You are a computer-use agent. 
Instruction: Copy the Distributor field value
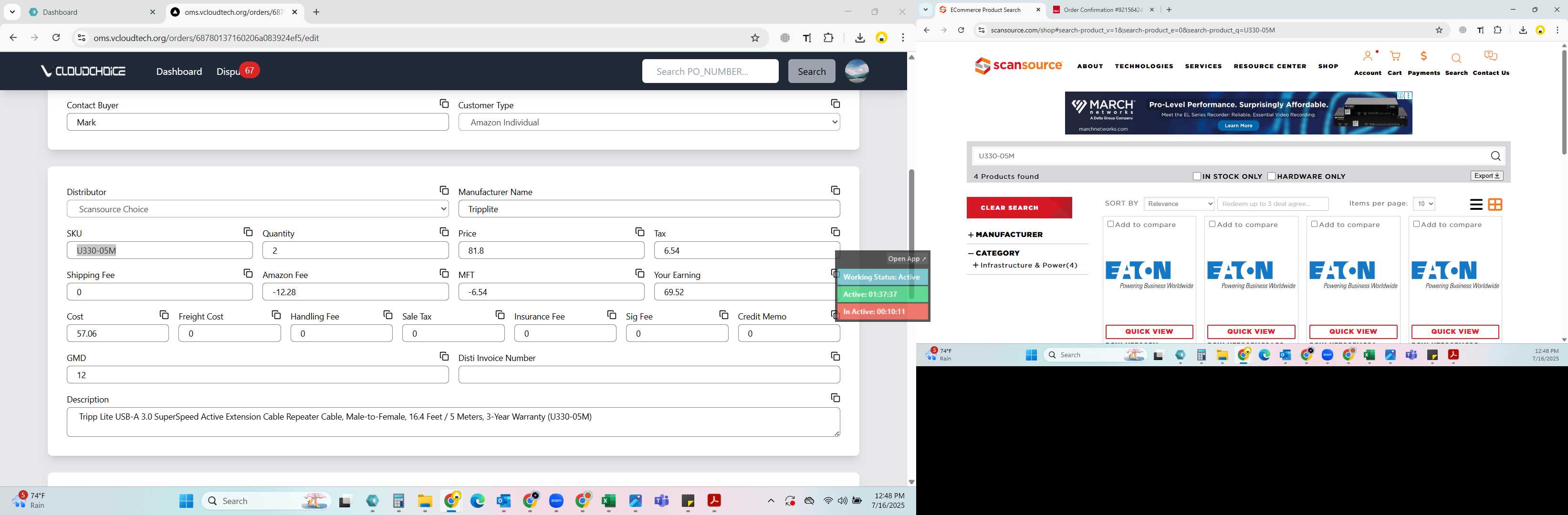tap(444, 190)
